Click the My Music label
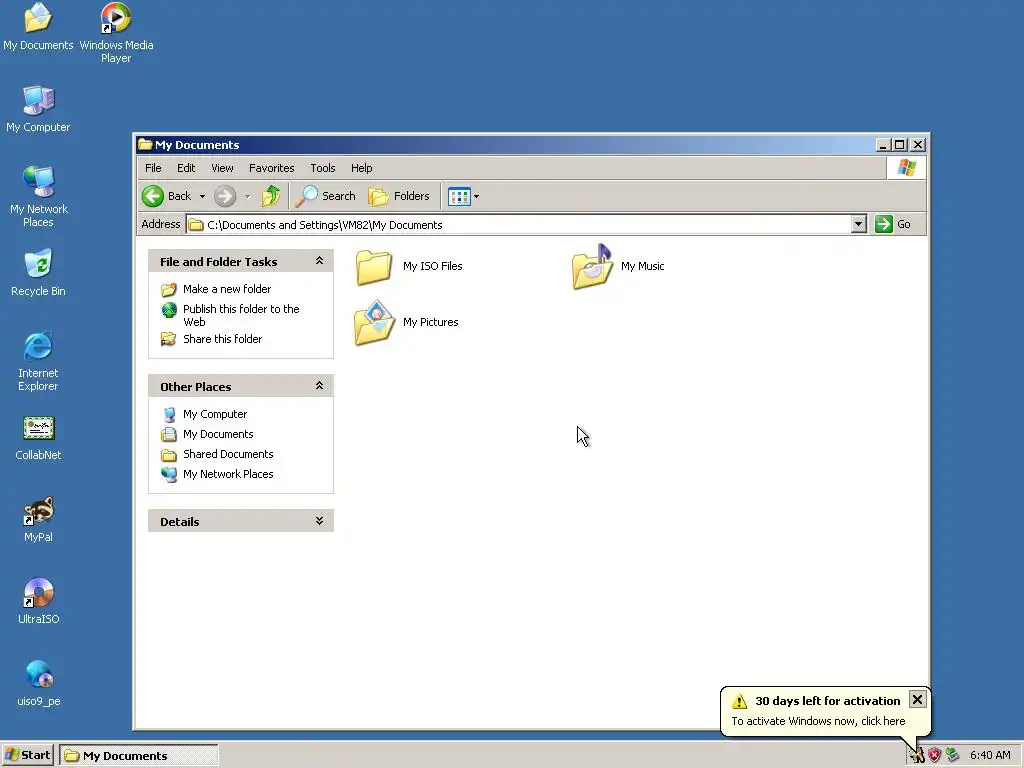Screen dimensions: 1024x768 tap(643, 266)
